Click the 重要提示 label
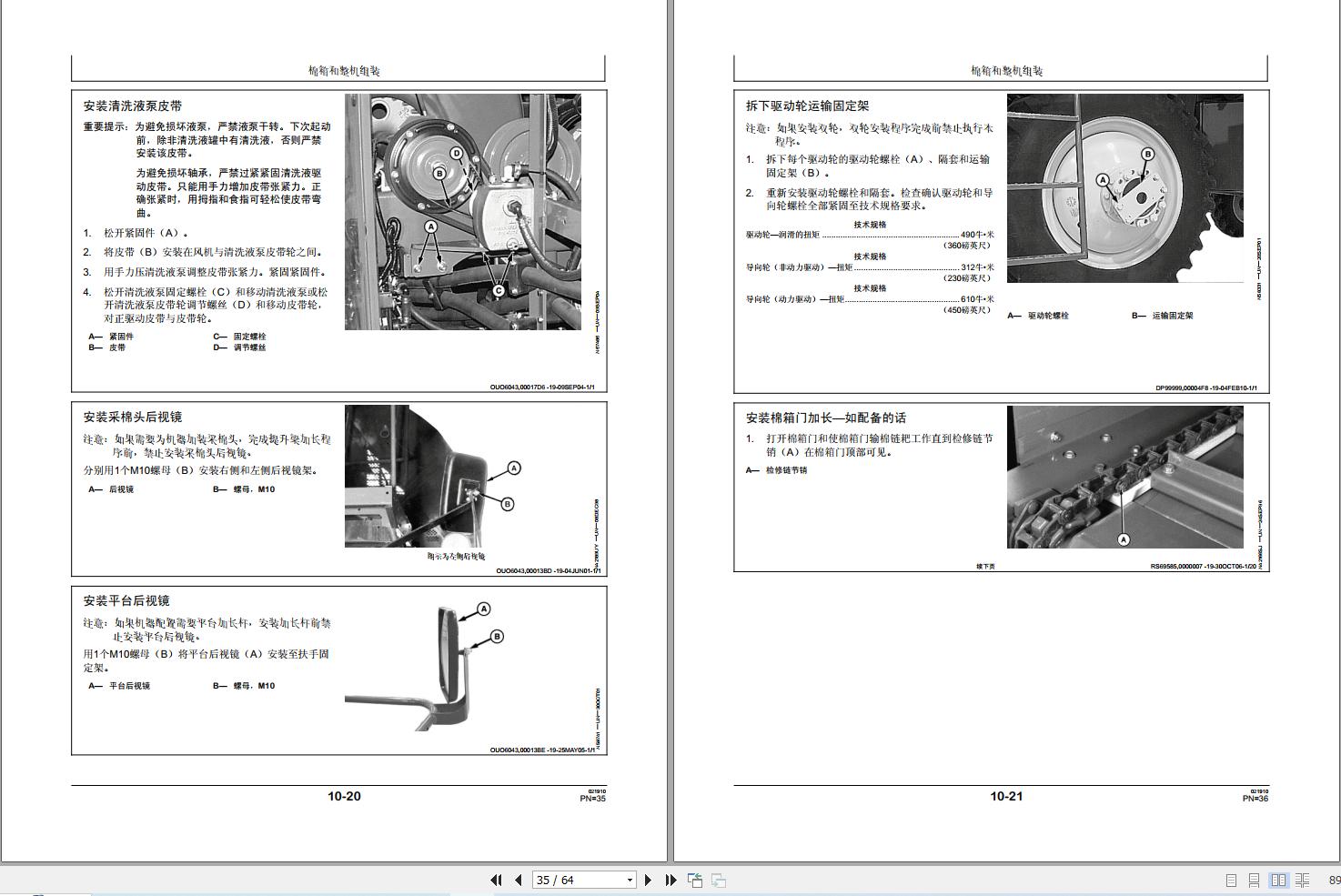The height and width of the screenshot is (896, 1341). (x=106, y=127)
